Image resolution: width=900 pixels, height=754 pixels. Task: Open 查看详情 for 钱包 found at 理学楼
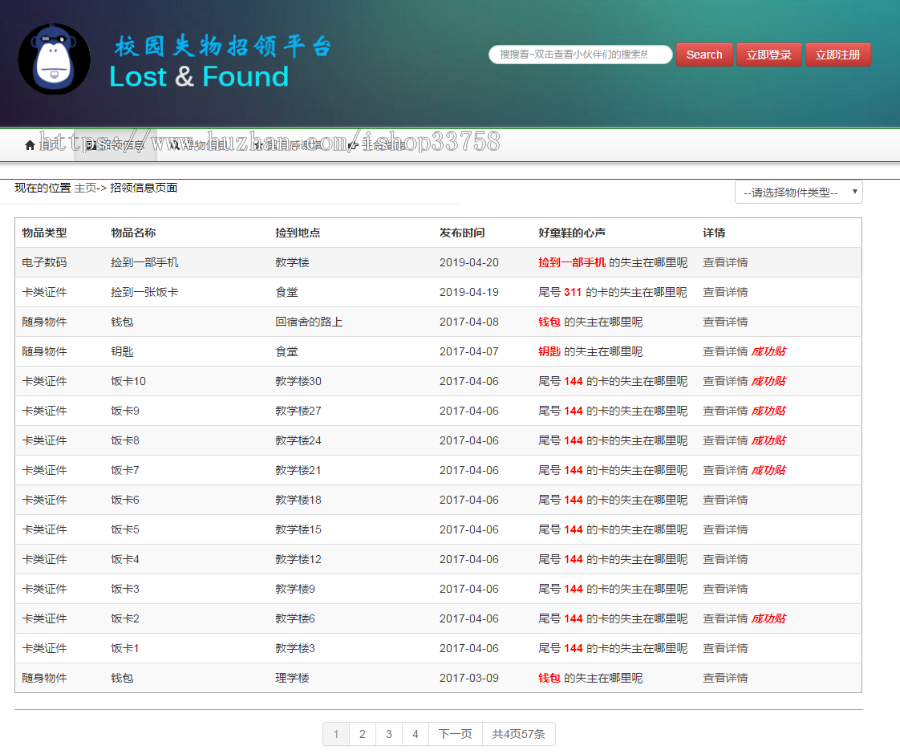pos(724,678)
